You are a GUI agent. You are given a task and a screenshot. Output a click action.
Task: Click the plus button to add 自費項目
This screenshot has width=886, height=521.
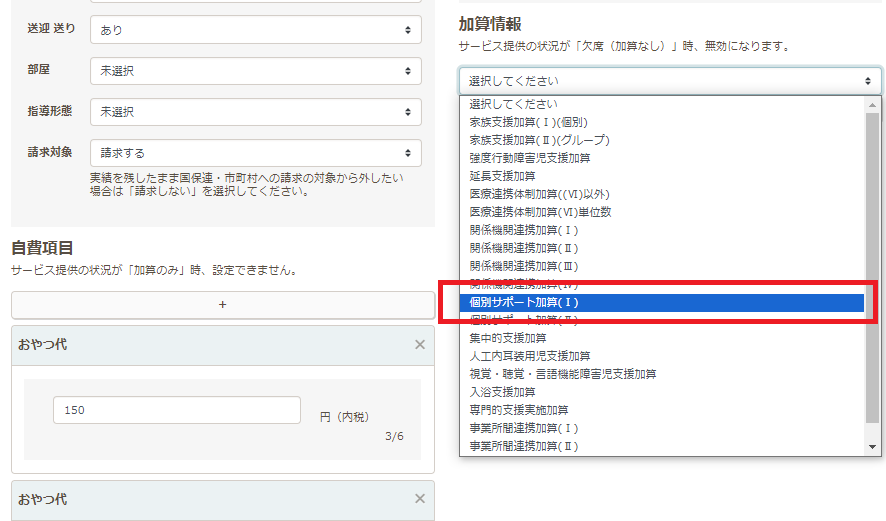[x=222, y=305]
